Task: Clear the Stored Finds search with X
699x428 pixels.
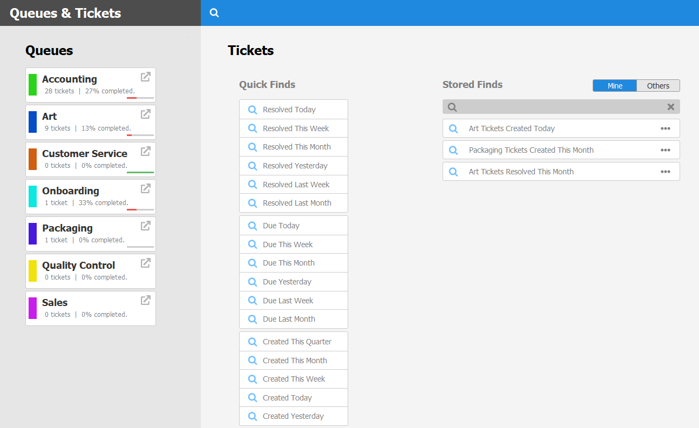Action: point(670,107)
